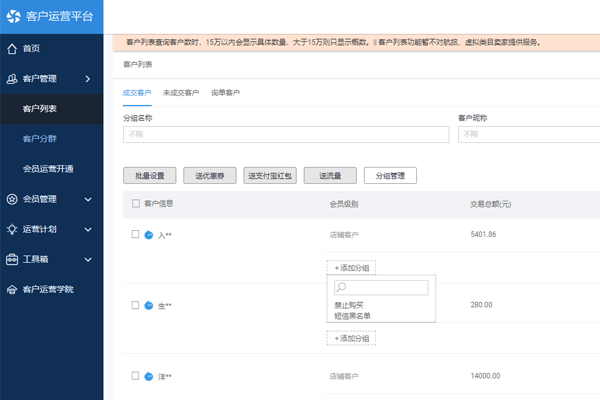The width and height of the screenshot is (600, 400).
Task: Expand the 运营计划 section arrow
Action: click(x=88, y=229)
